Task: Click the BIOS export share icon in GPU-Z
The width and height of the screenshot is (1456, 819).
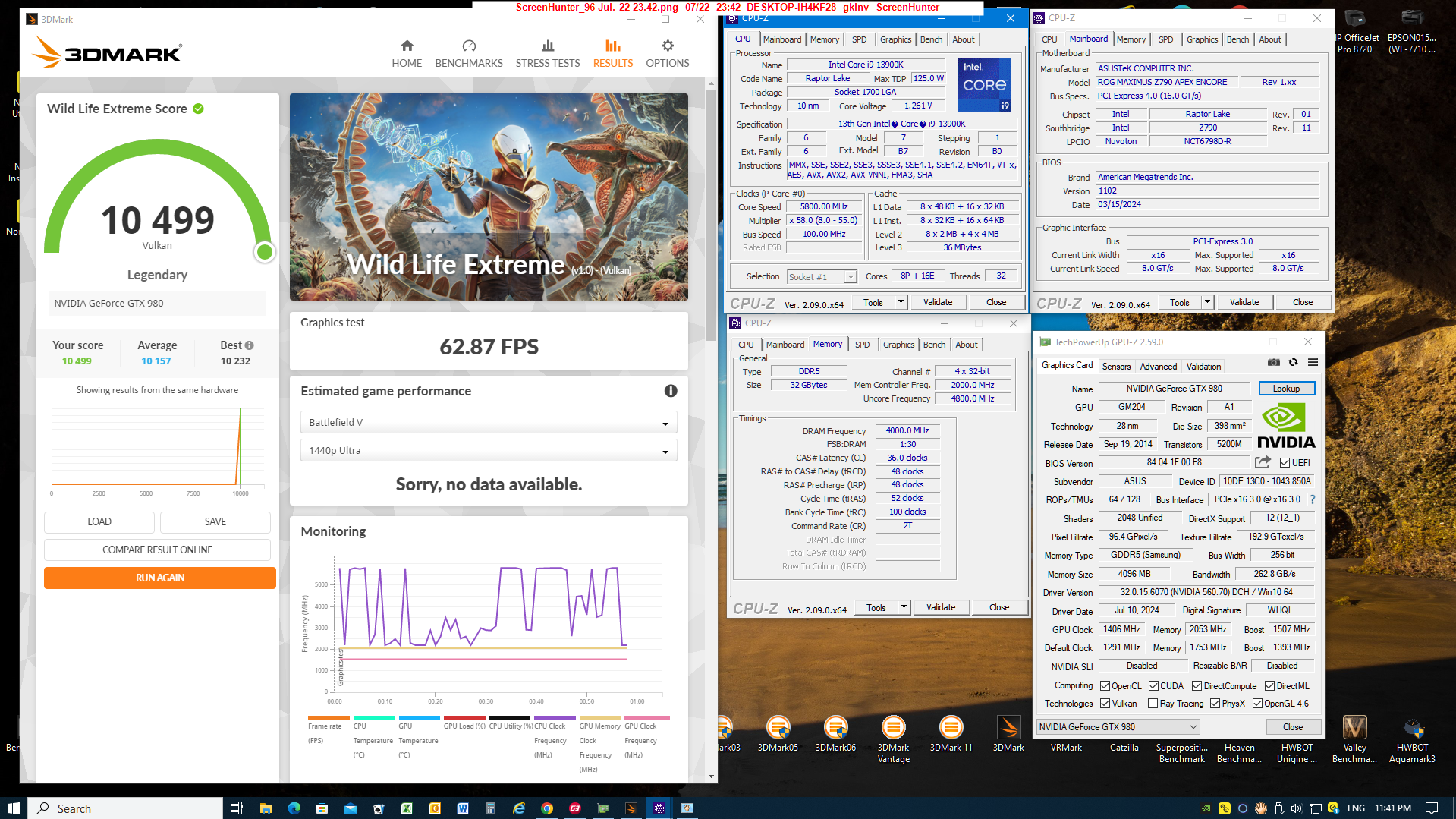Action: 1263,462
